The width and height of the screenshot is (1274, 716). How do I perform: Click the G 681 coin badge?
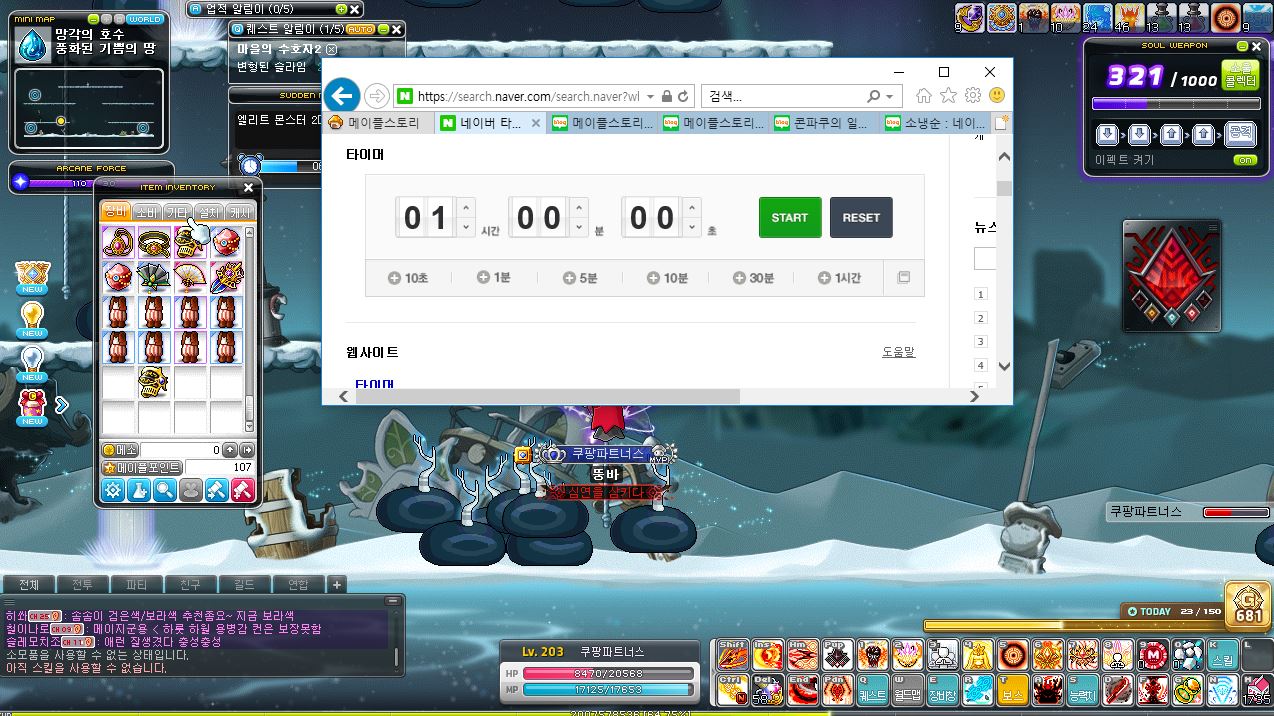pos(1249,605)
